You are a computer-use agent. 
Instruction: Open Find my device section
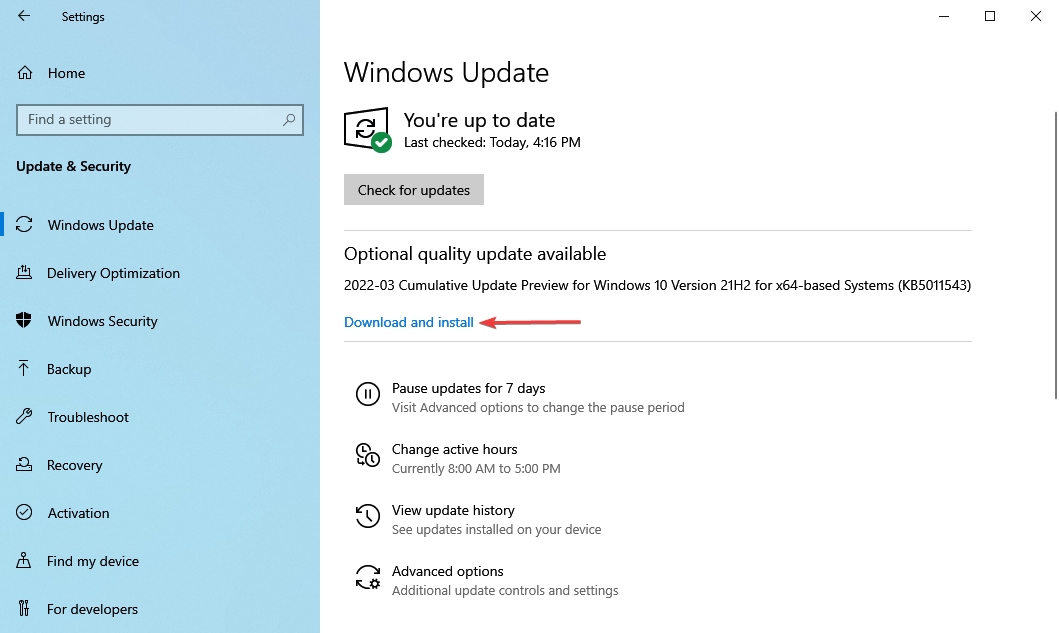click(x=93, y=561)
